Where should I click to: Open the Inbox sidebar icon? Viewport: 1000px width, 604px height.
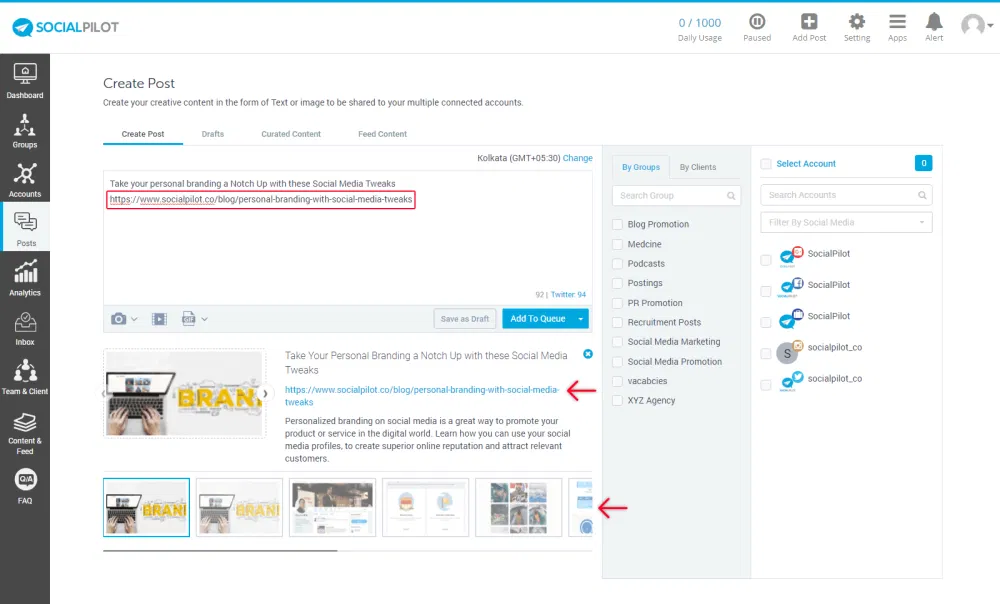[25, 327]
